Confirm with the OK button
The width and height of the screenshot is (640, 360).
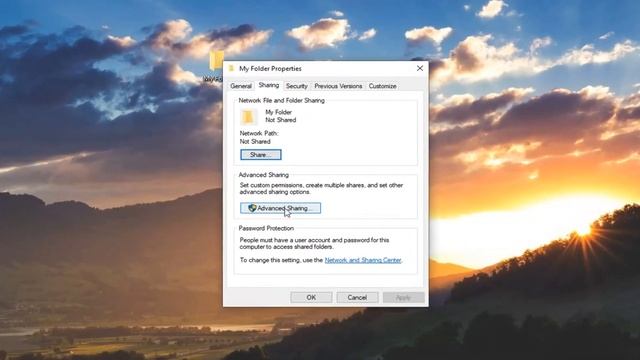311,298
